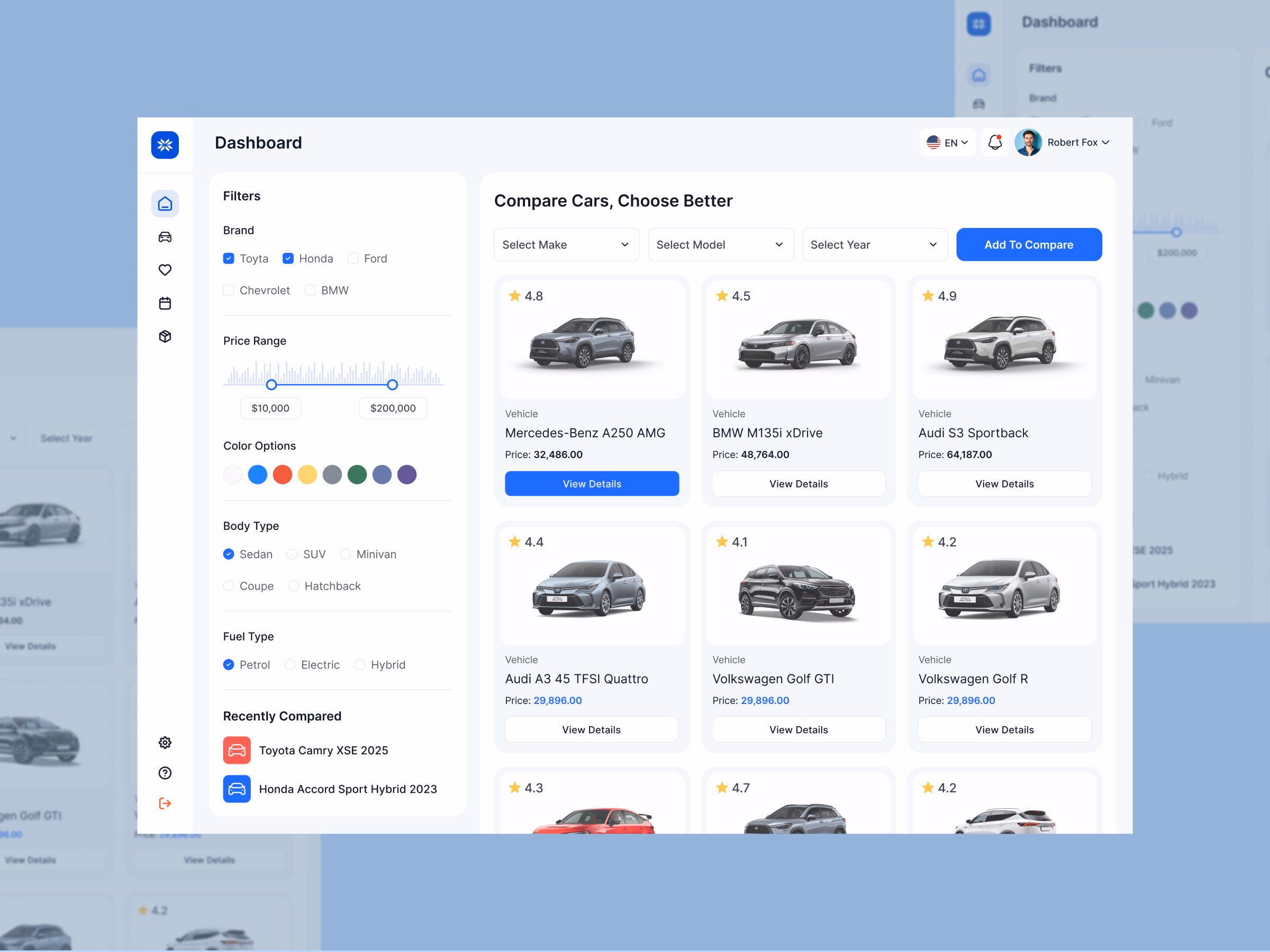Open the notifications bell
The height and width of the screenshot is (952, 1270).
pyautogui.click(x=995, y=142)
